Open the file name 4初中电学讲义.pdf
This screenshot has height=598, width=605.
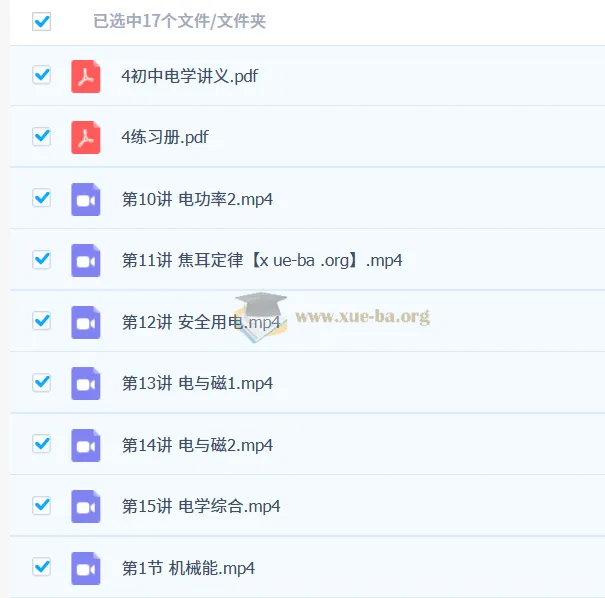tap(189, 76)
